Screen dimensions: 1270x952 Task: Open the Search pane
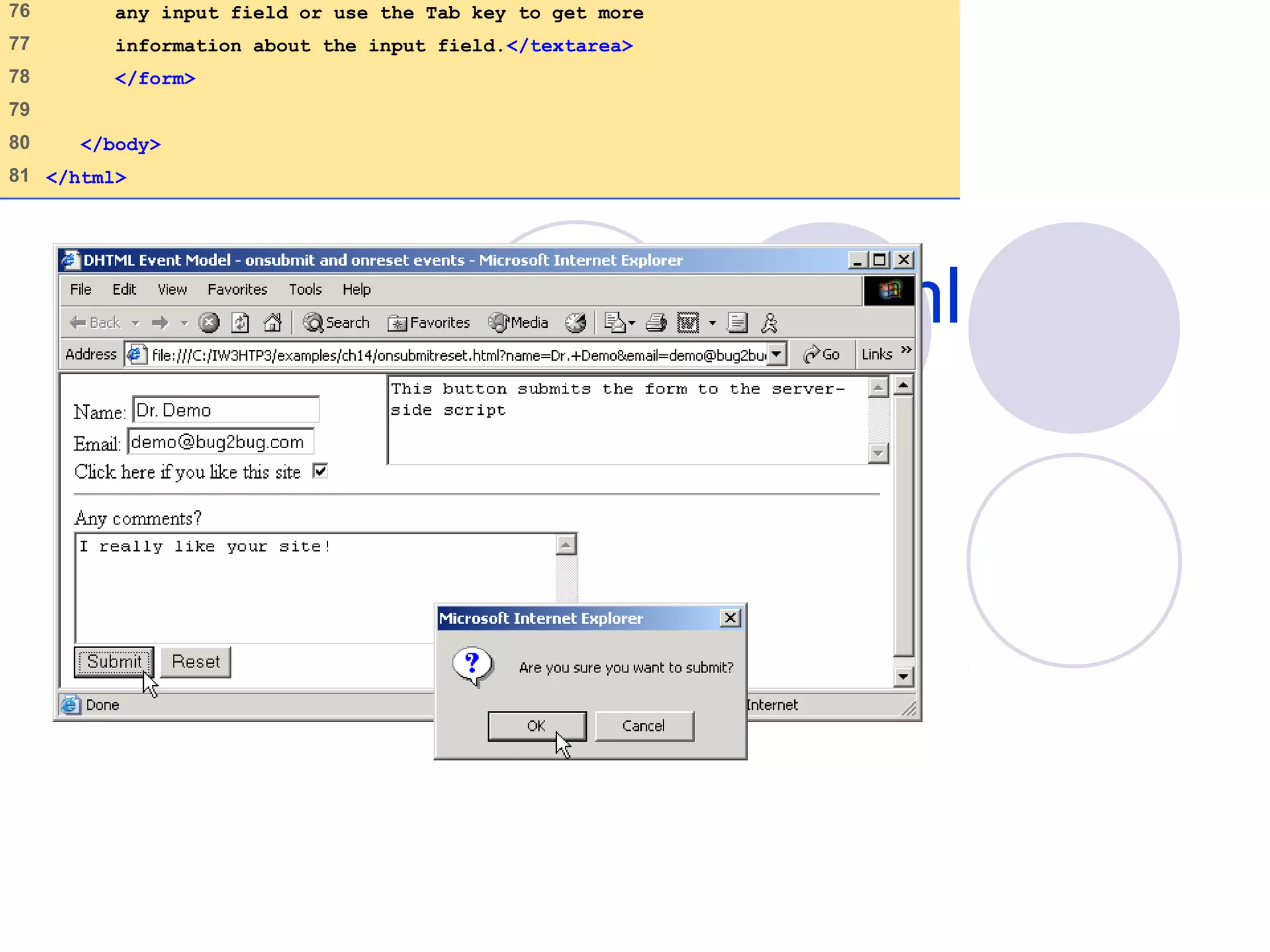pos(336,323)
